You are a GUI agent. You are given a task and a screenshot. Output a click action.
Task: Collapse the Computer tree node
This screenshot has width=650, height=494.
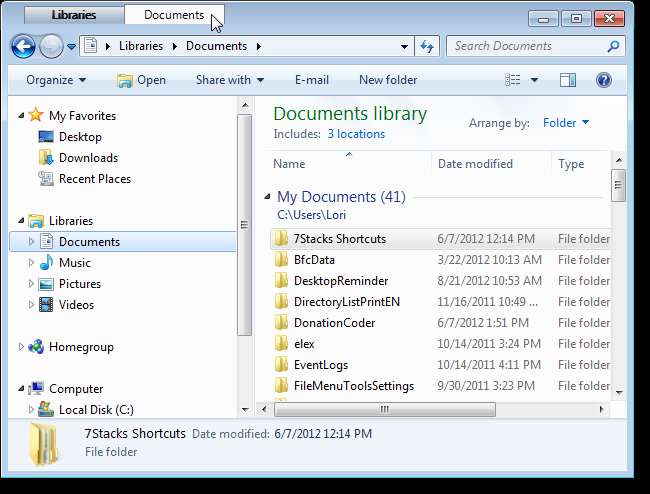click(21, 389)
